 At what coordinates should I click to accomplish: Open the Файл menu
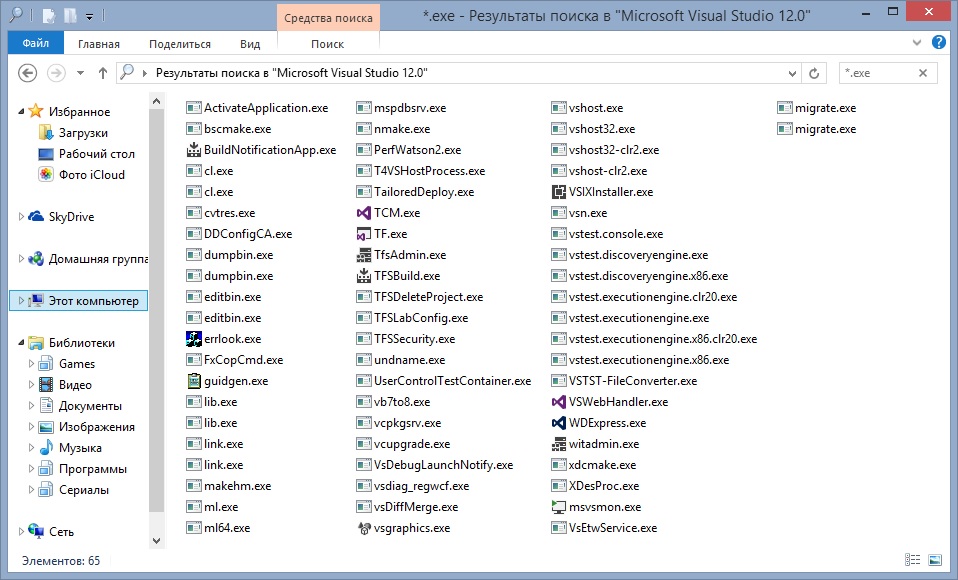click(x=35, y=43)
